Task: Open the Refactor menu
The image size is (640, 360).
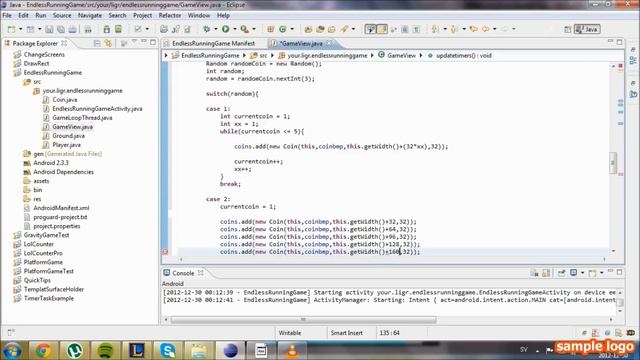Action: click(170, 15)
